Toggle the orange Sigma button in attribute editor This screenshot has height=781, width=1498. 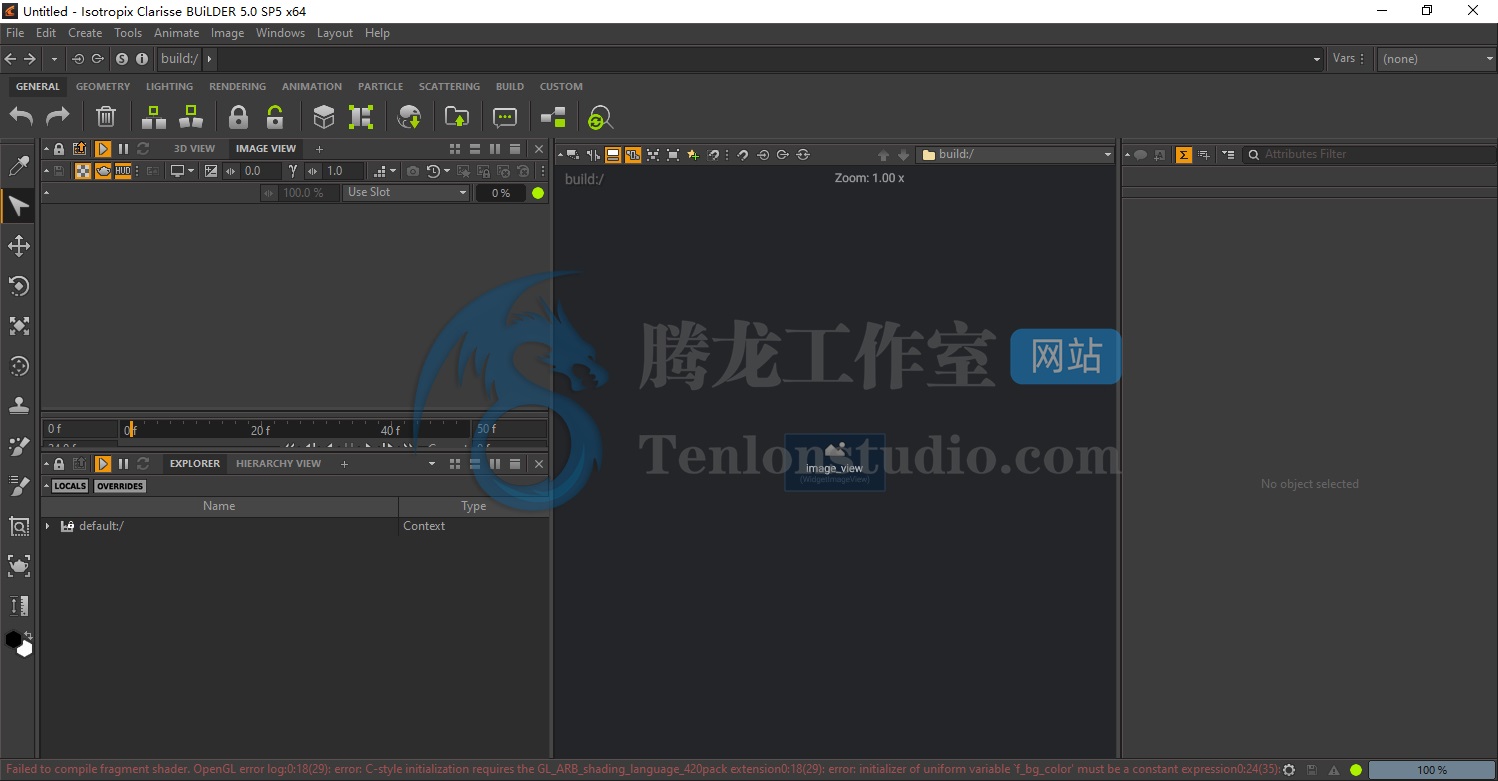point(1184,155)
